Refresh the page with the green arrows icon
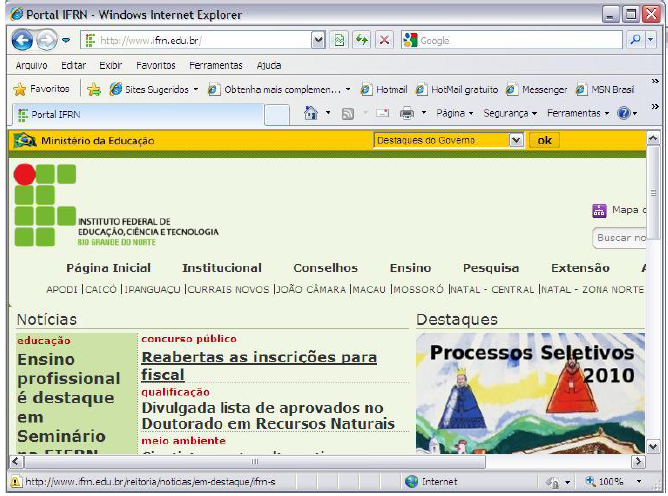 (x=361, y=40)
